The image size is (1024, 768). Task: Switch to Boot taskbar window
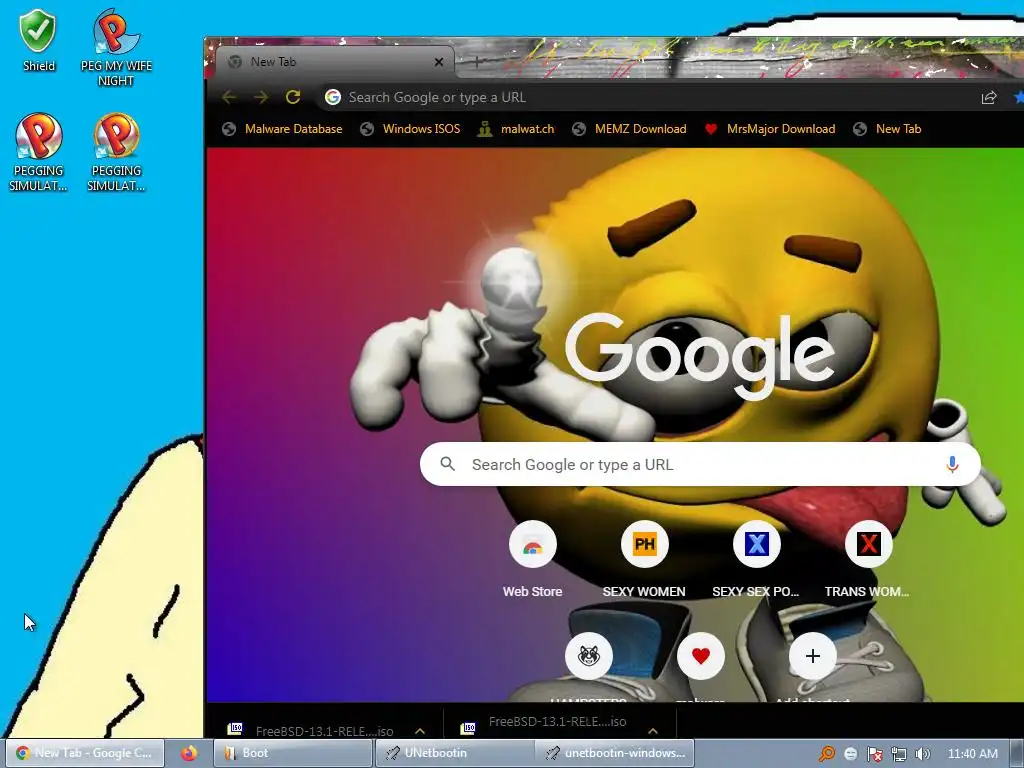tap(293, 753)
